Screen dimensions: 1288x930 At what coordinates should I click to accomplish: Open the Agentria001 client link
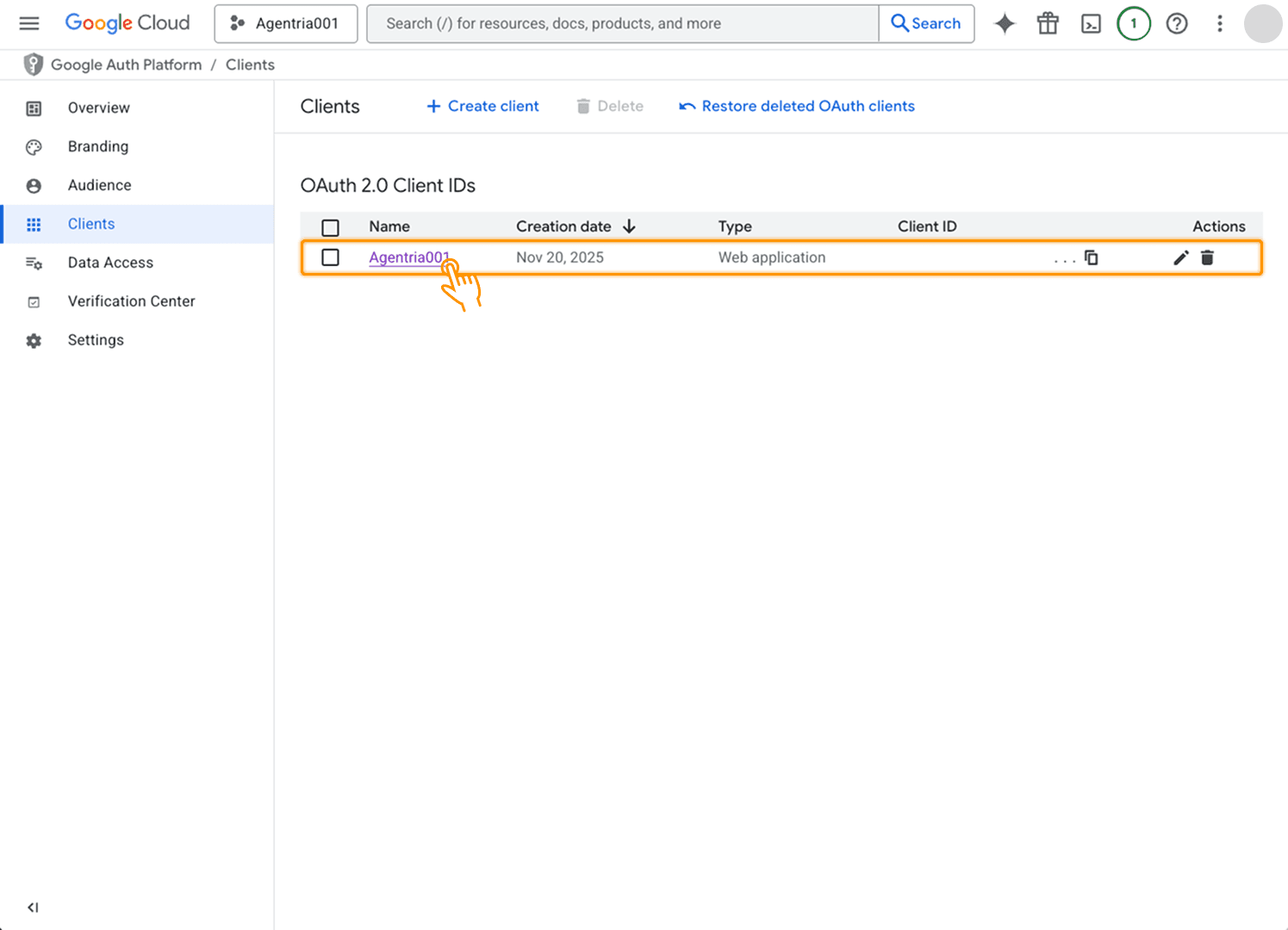[409, 257]
